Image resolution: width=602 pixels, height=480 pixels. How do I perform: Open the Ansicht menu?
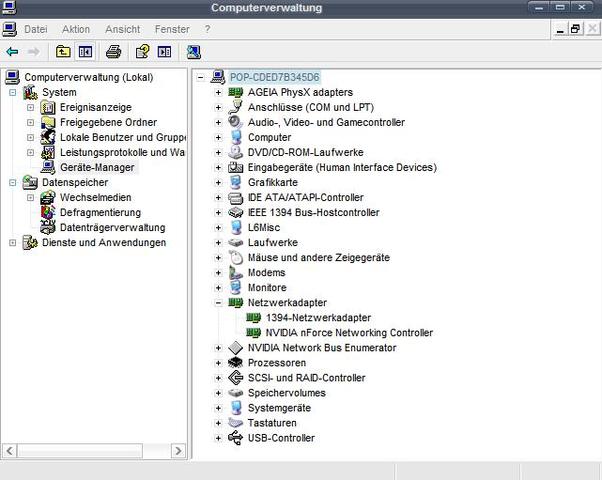click(122, 29)
